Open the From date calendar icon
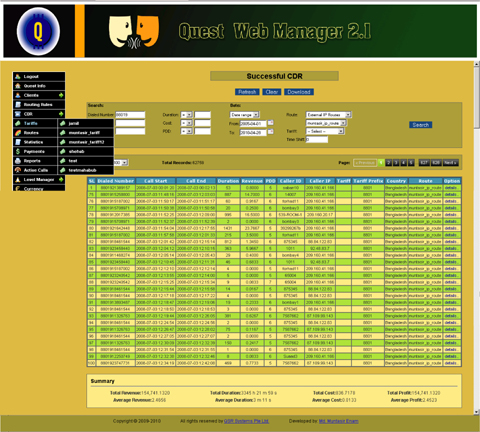 click(x=271, y=123)
